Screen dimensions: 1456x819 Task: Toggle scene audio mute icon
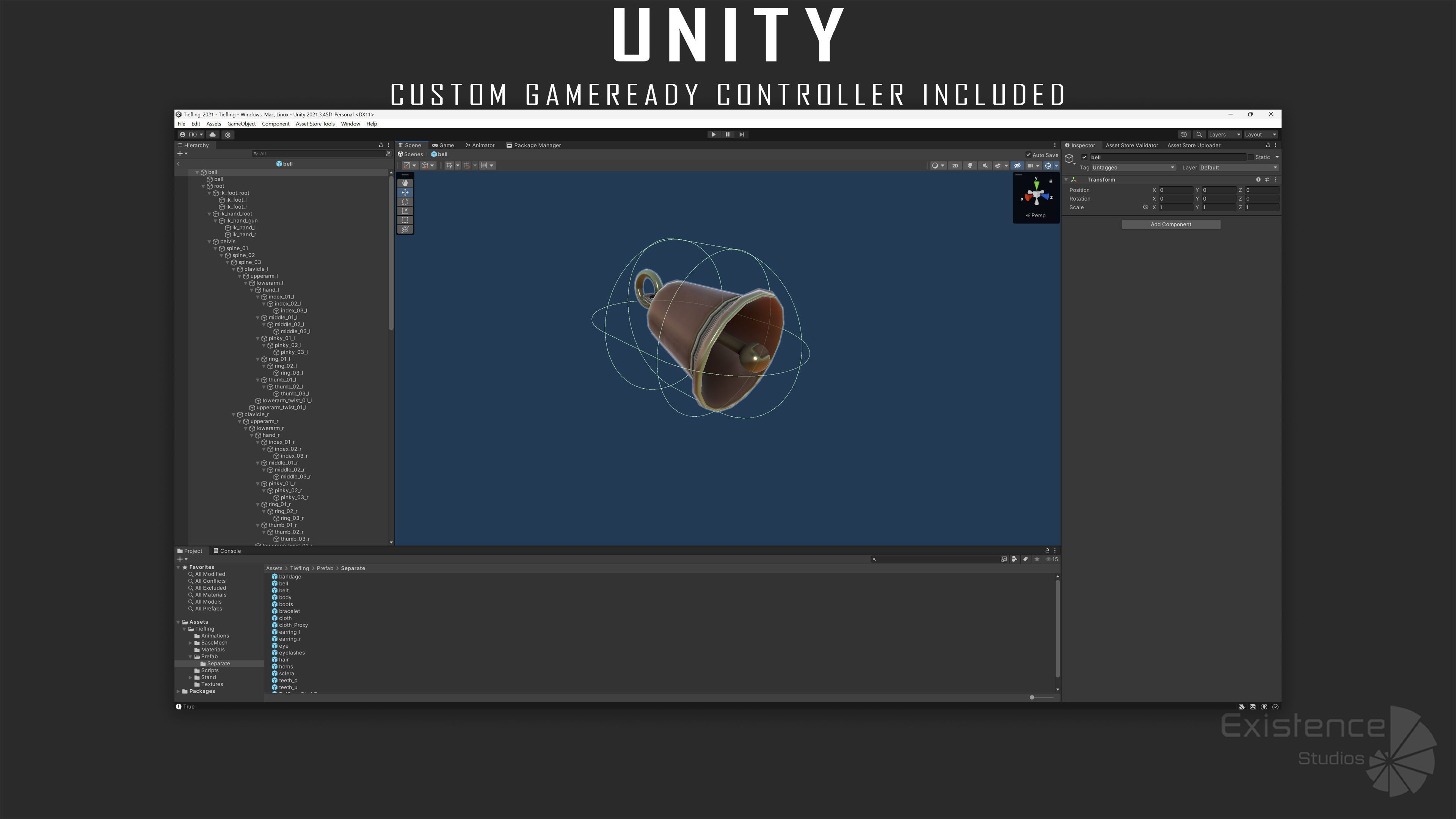click(x=985, y=166)
